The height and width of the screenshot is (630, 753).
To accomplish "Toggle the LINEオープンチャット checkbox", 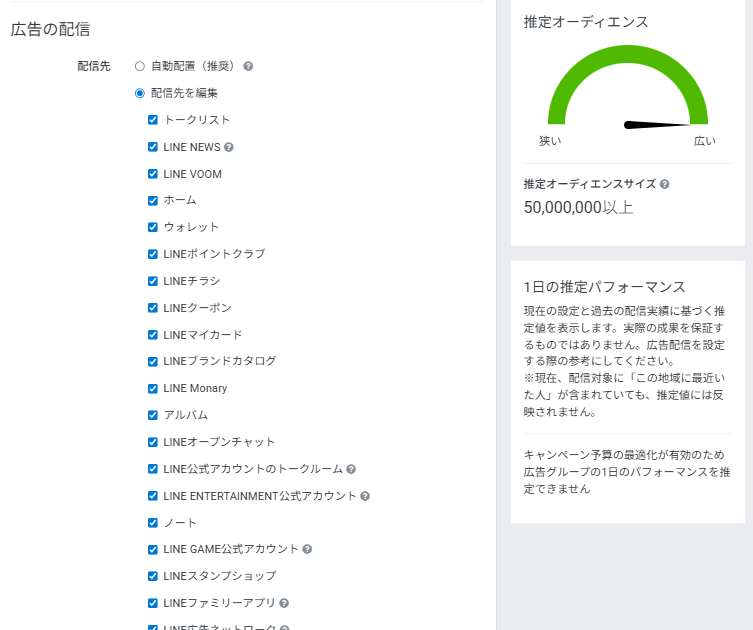I will click(153, 442).
